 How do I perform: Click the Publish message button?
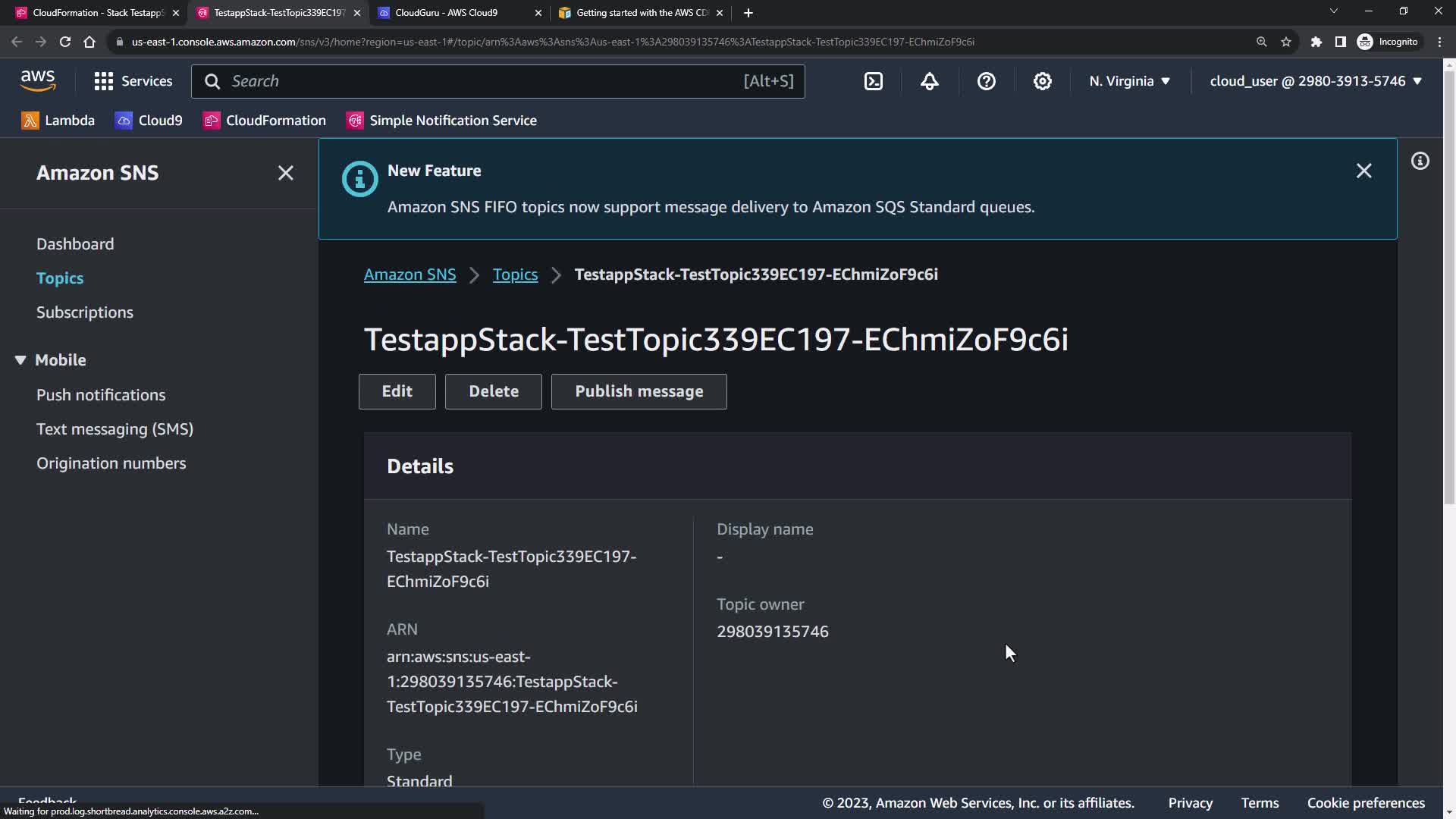click(639, 391)
